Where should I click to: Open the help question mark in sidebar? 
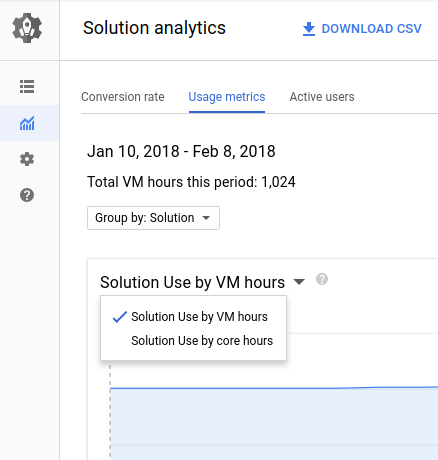pos(27,195)
